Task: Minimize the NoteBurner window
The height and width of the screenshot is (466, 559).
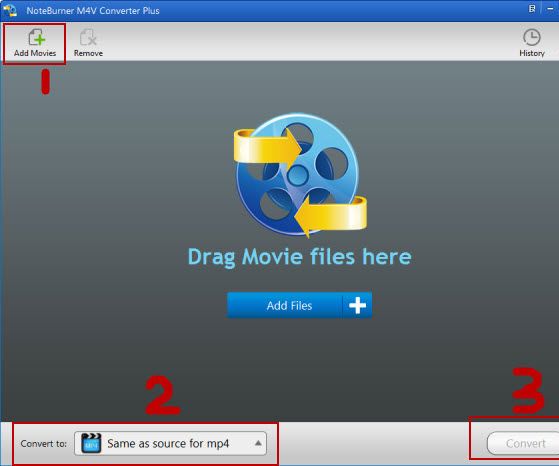Action: click(550, 9)
